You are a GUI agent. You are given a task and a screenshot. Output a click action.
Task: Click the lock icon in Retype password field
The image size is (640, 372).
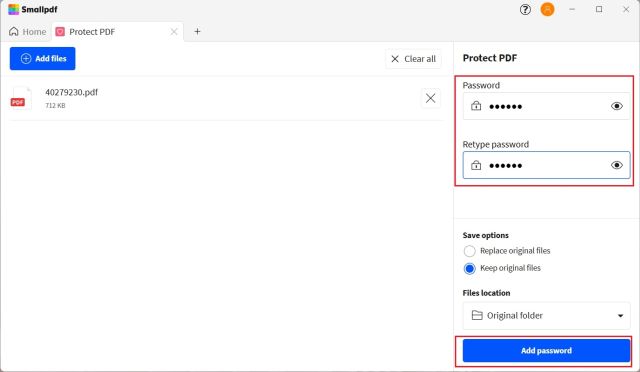[476, 165]
